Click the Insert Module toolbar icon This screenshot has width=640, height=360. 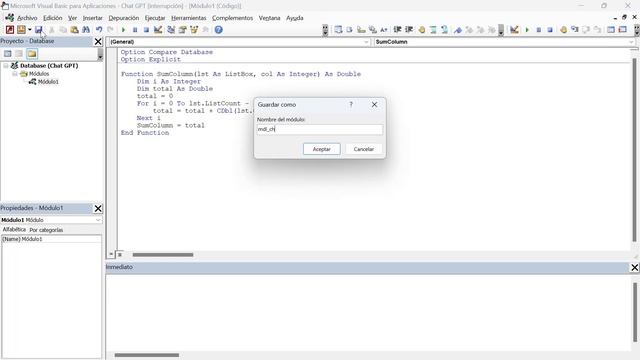21,30
